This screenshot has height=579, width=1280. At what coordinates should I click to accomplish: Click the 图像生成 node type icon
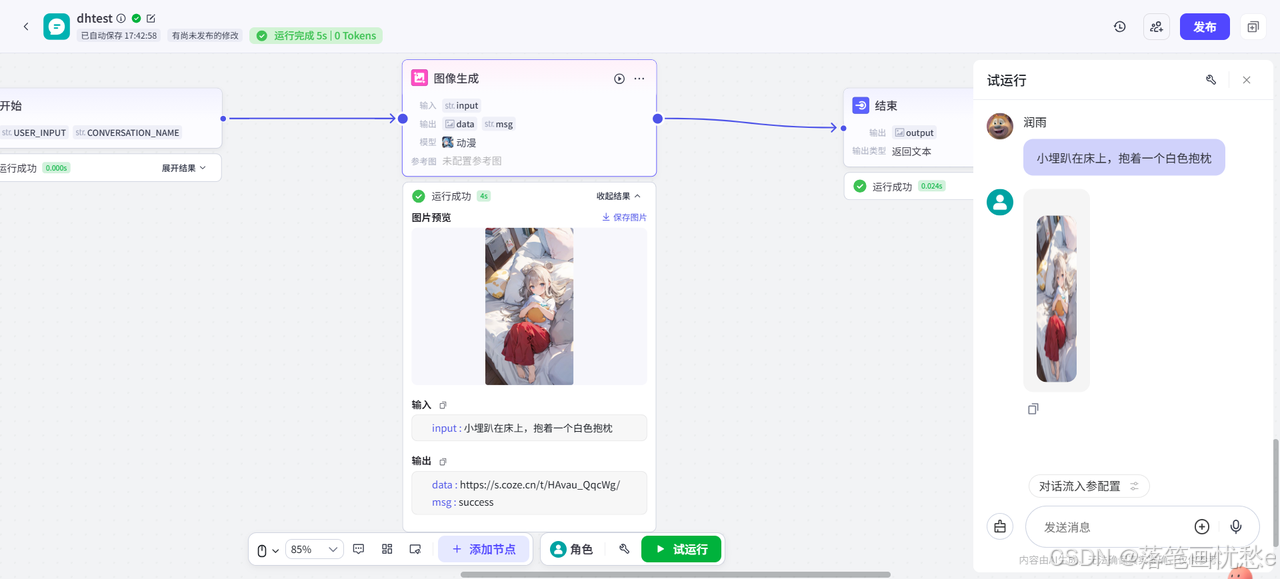[419, 78]
